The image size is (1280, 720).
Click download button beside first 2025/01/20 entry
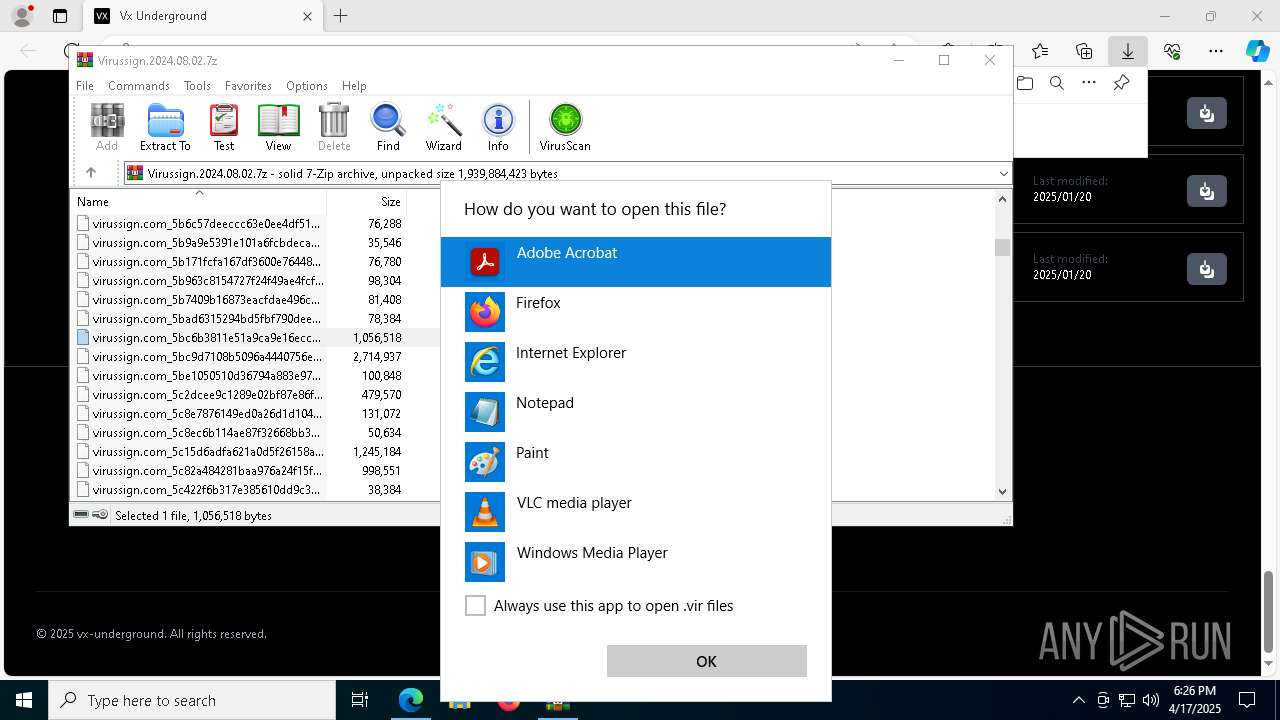pyautogui.click(x=1207, y=191)
